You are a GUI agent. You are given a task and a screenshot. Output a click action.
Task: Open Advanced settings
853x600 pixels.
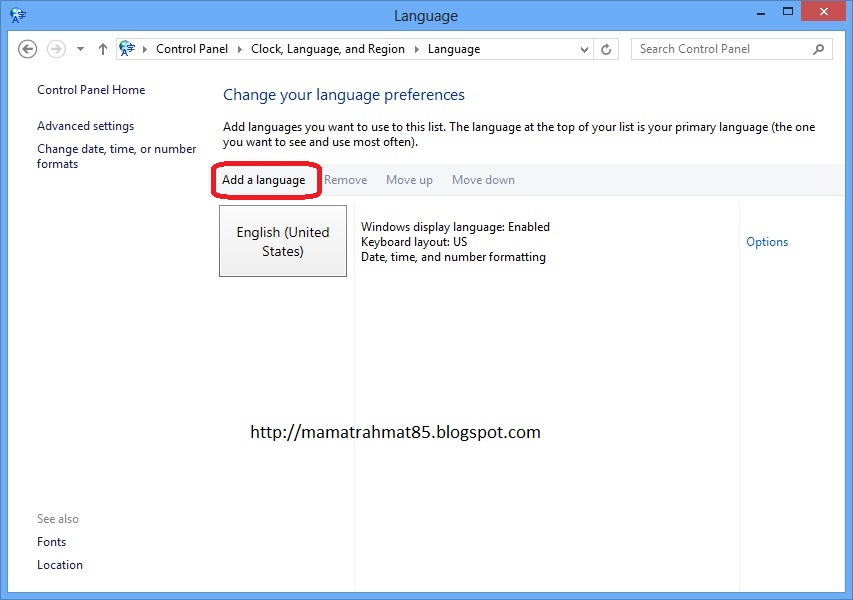(85, 126)
